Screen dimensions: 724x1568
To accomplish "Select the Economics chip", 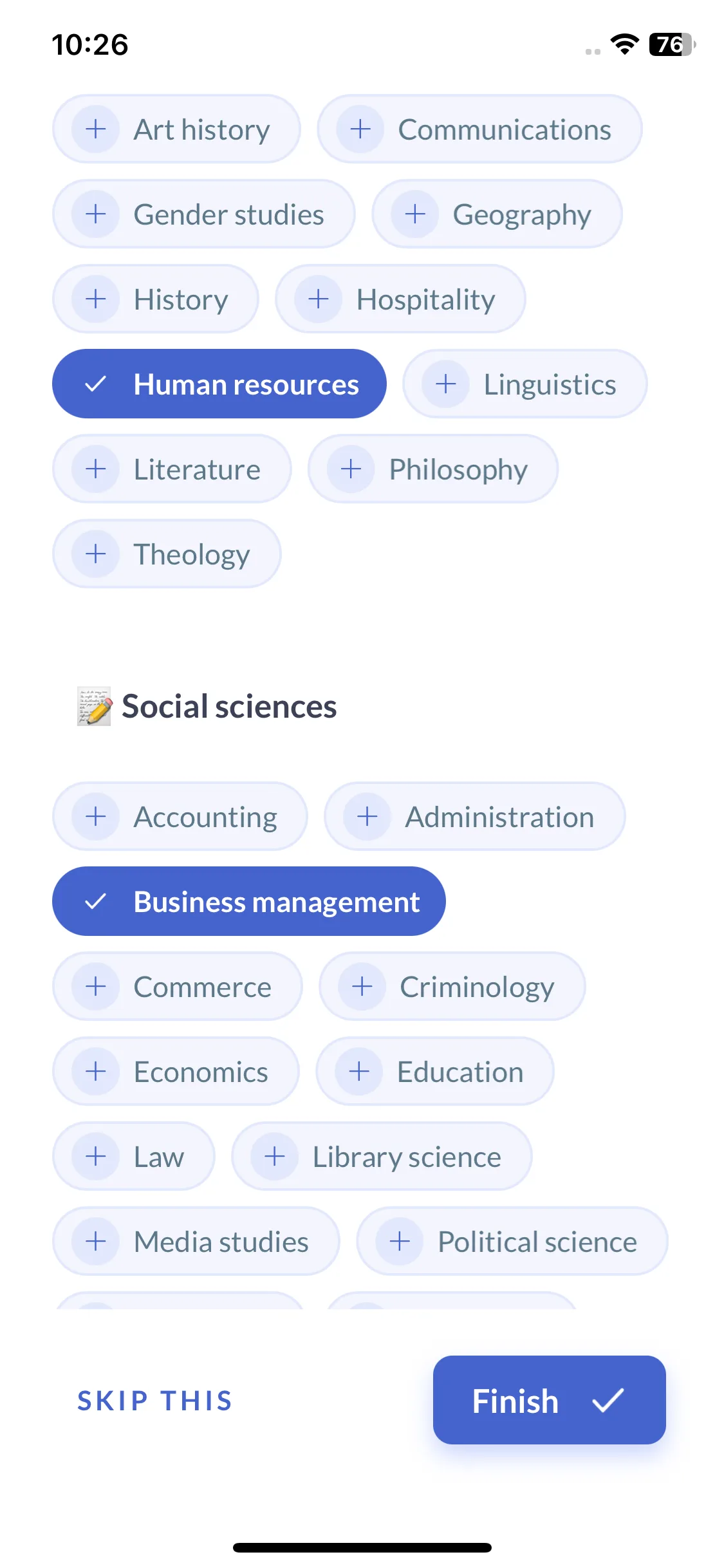I will (176, 1072).
